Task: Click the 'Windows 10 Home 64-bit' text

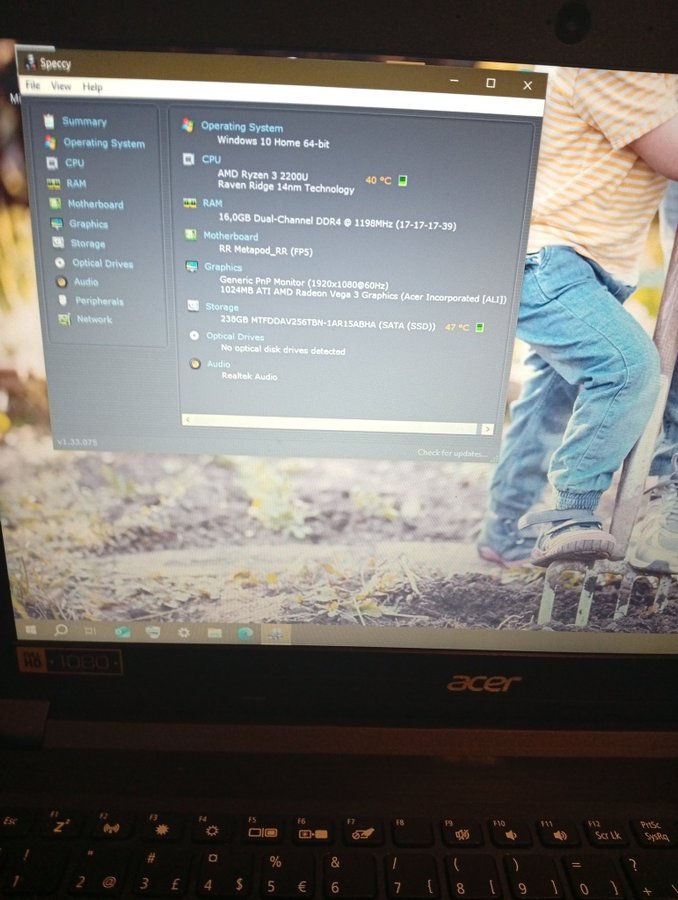Action: pyautogui.click(x=273, y=142)
